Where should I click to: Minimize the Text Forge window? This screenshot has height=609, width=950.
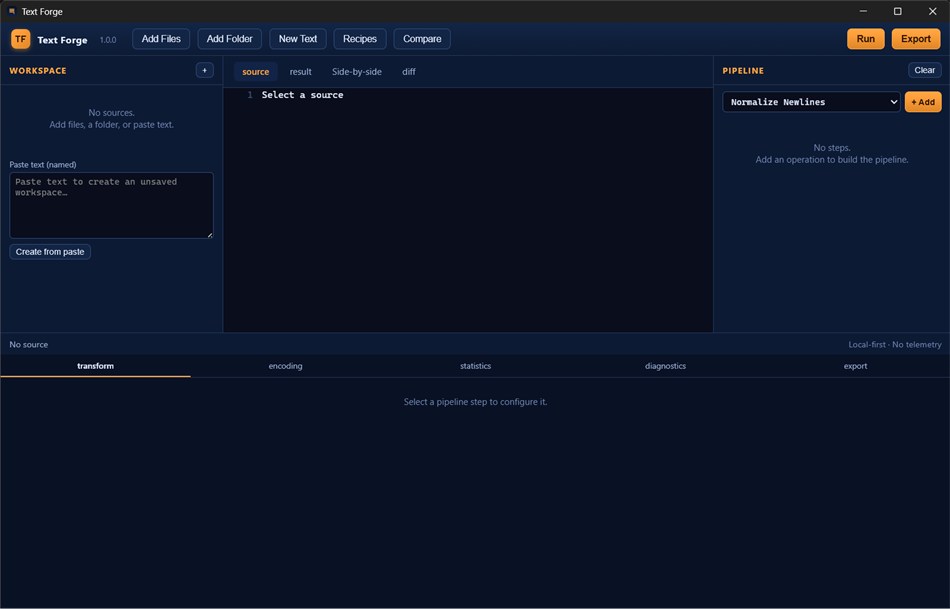point(863,11)
